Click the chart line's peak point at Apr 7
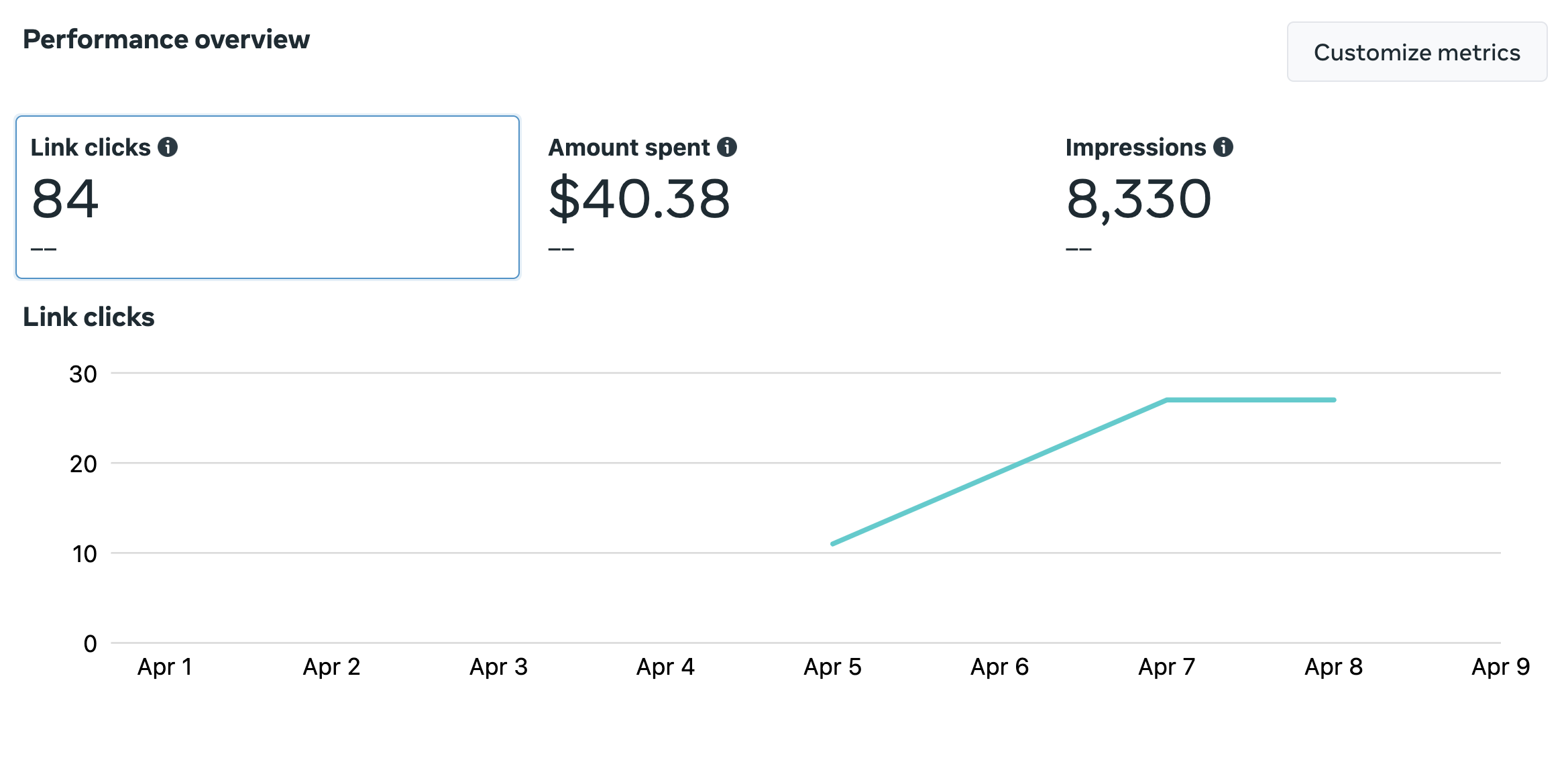The width and height of the screenshot is (1568, 766). pyautogui.click(x=1167, y=400)
